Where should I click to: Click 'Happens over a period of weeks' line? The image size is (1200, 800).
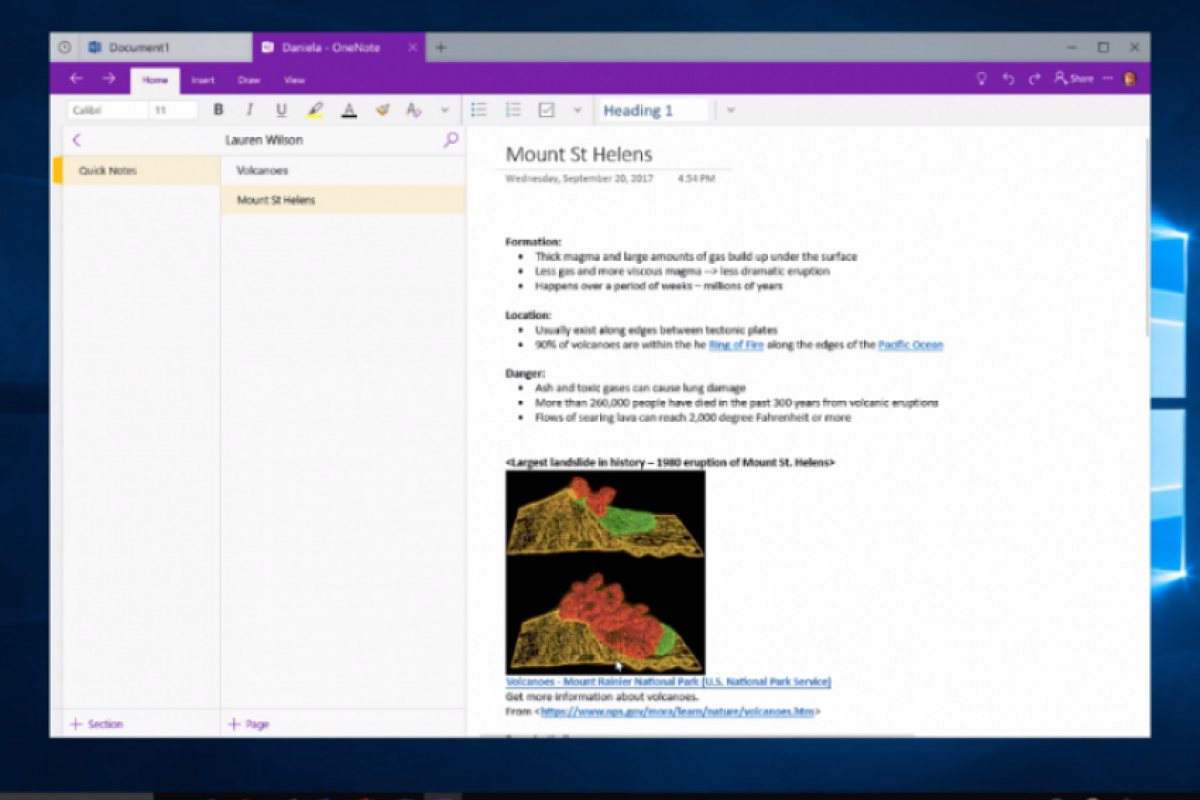(x=658, y=286)
